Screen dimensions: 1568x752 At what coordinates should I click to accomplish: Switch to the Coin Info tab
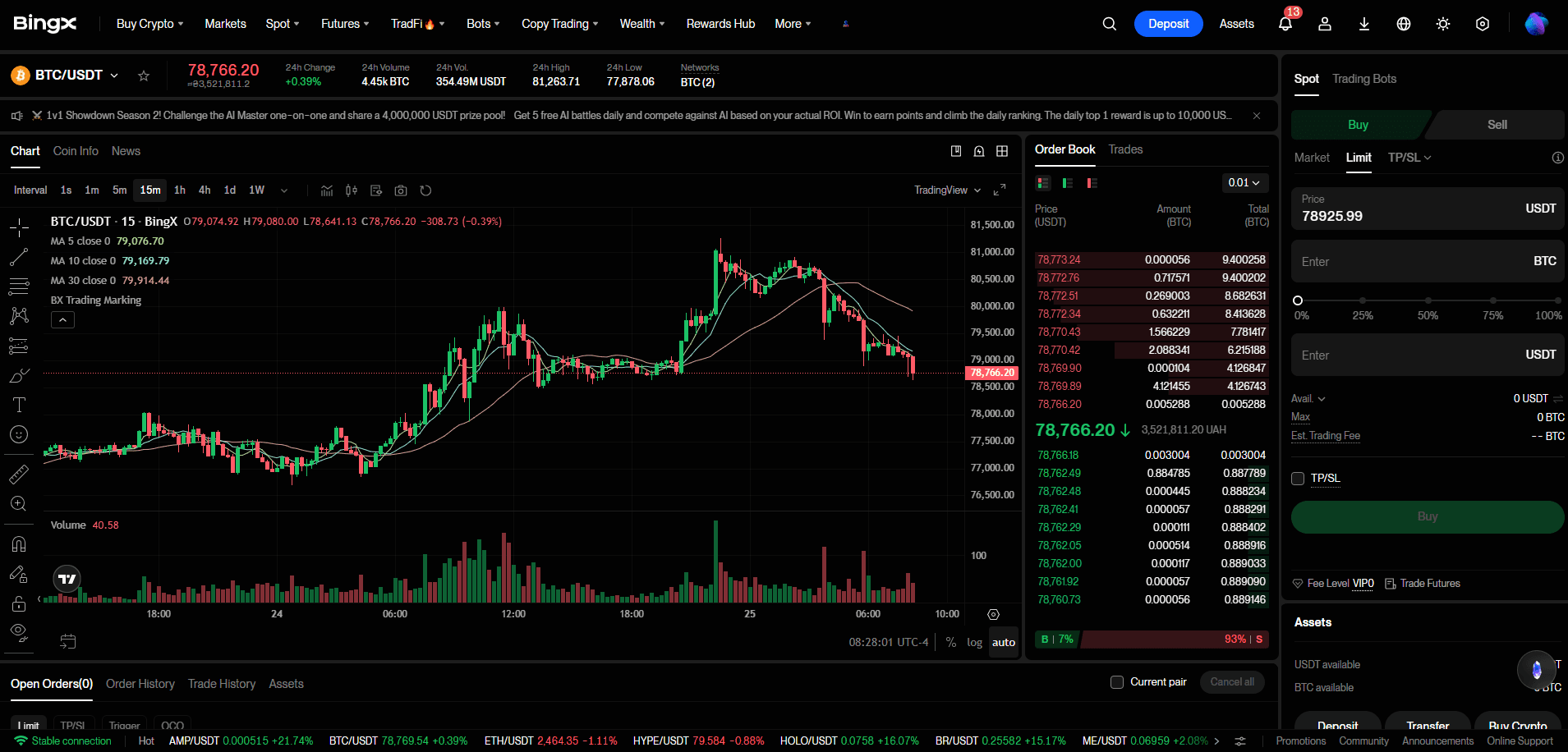pyautogui.click(x=76, y=151)
